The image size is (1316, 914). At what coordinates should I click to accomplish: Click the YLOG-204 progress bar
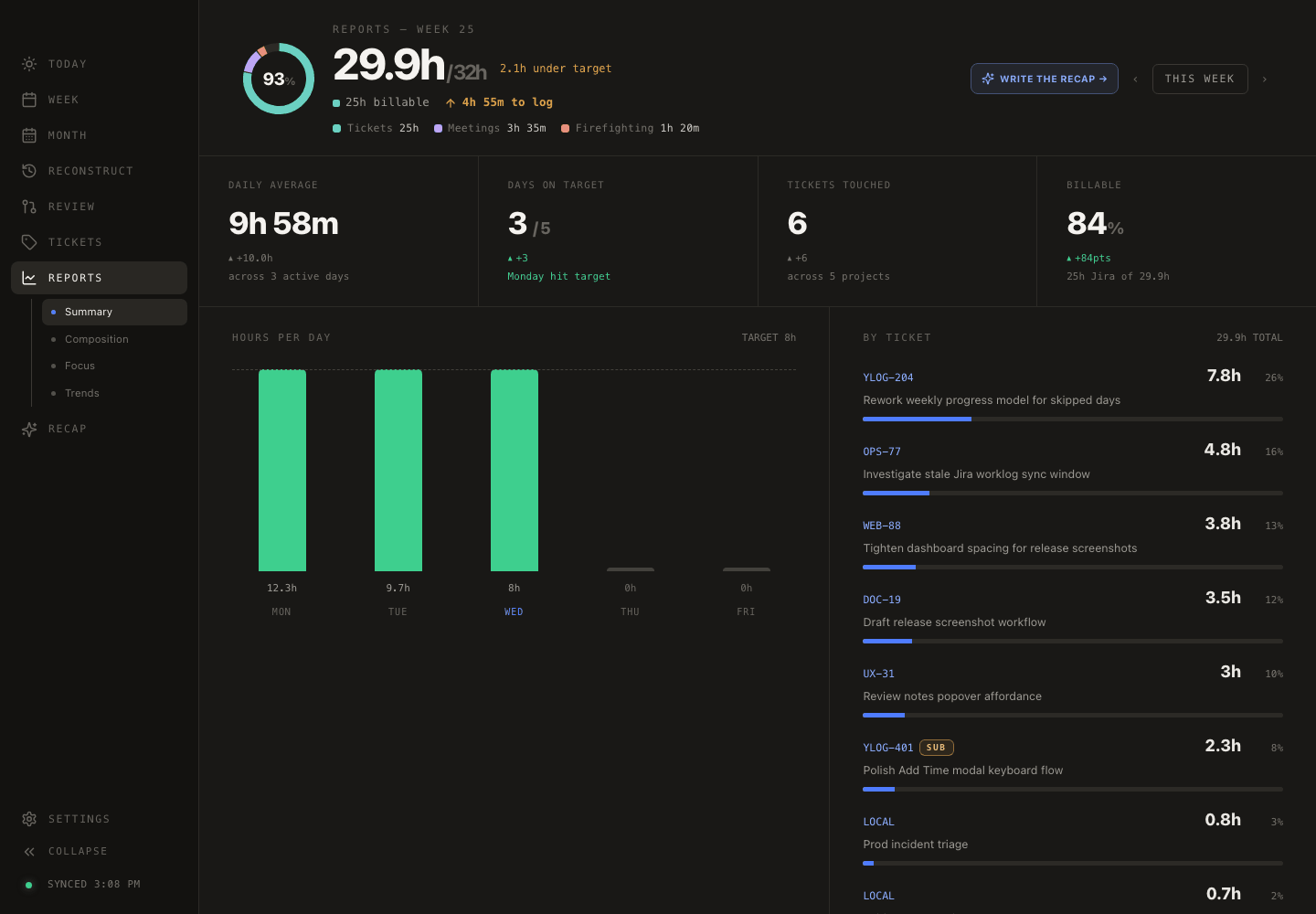(x=1073, y=419)
